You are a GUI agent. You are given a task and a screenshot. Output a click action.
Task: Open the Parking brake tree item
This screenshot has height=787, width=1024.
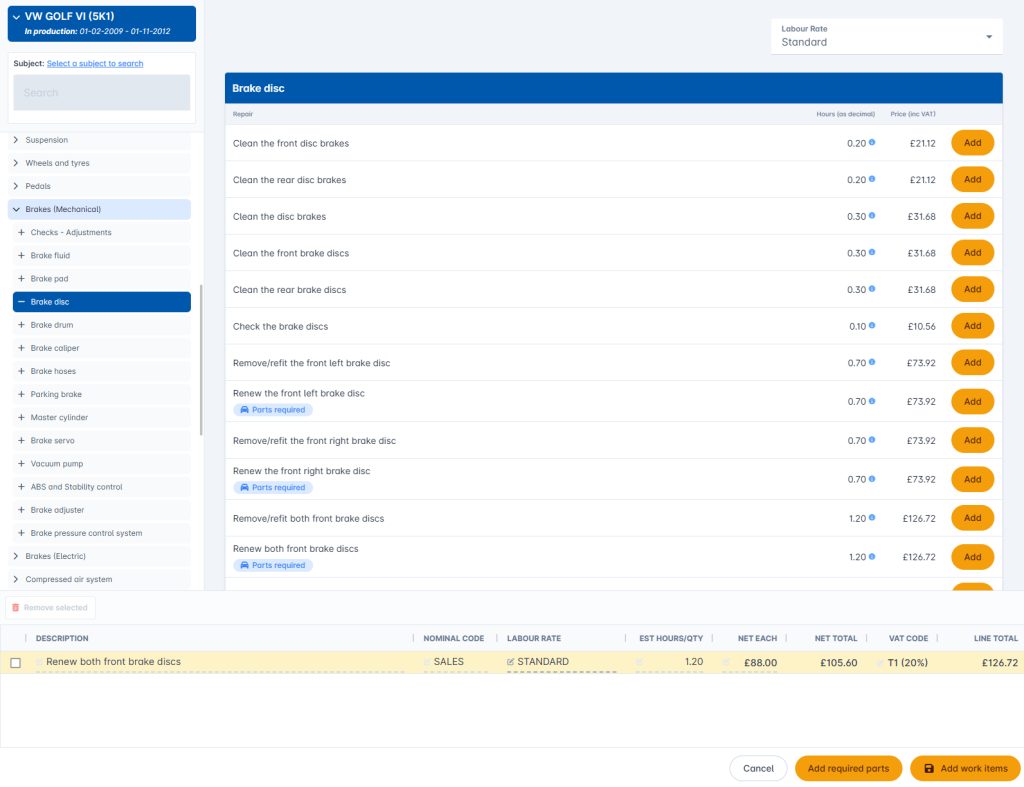coord(59,394)
